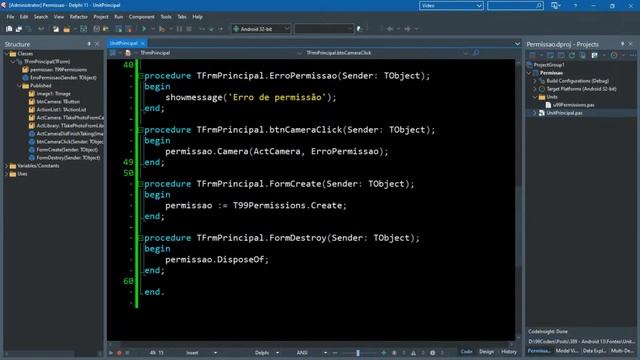Image resolution: width=640 pixels, height=360 pixels.
Task: Click the pin icon of Projects panel
Action: pos(622,44)
